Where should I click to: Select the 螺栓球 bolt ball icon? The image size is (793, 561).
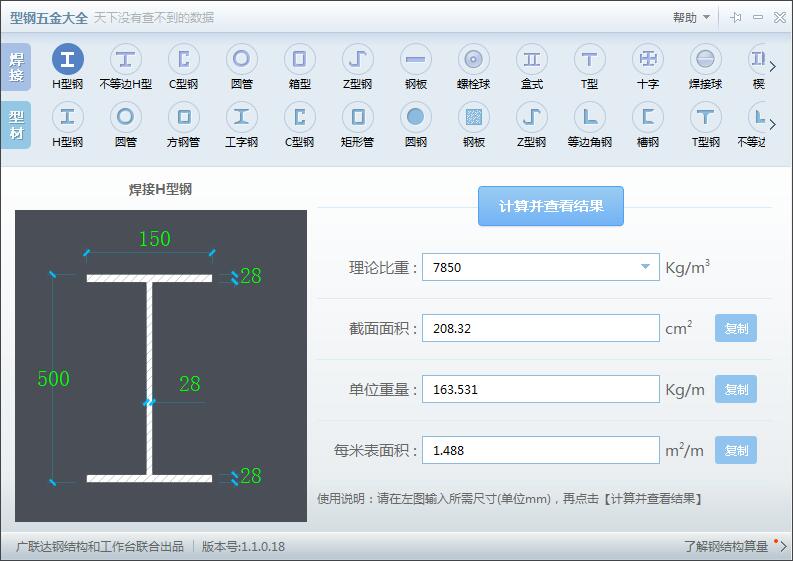point(473,60)
